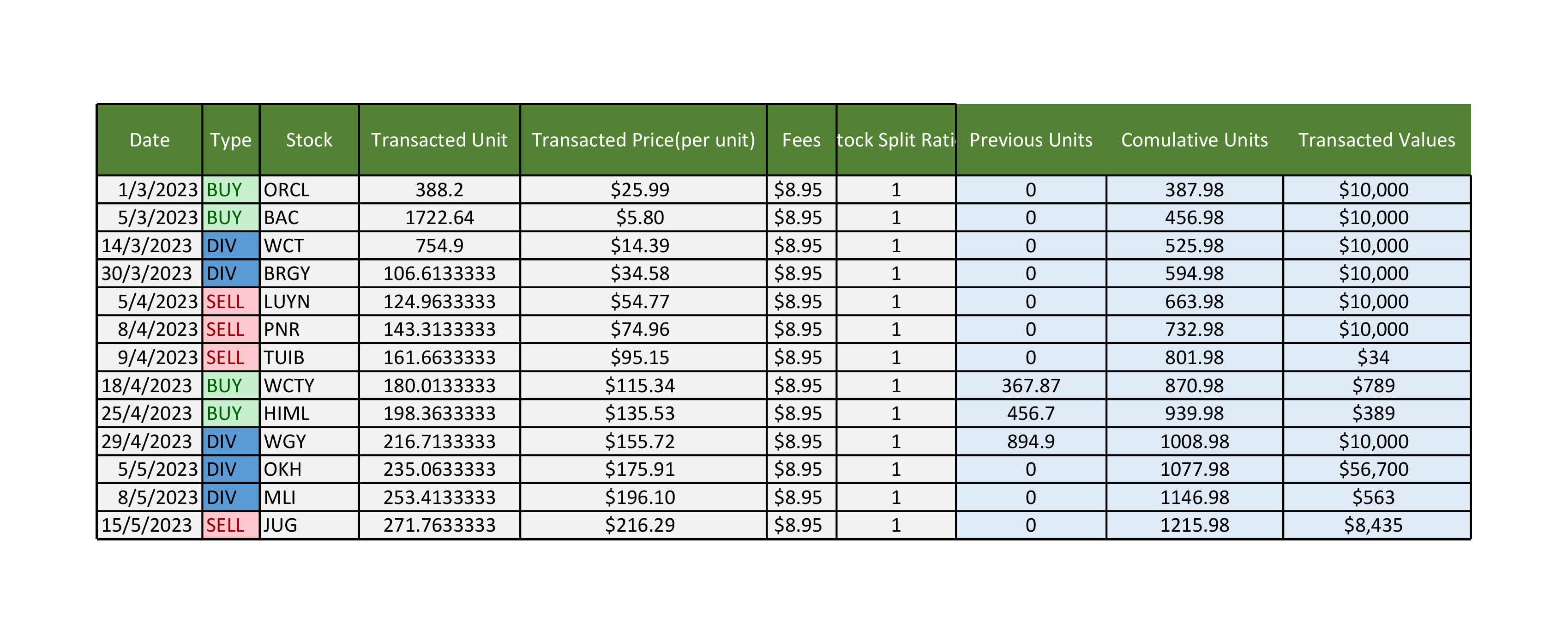
Task: Select the previous units value 894.9
Action: coord(1031,442)
